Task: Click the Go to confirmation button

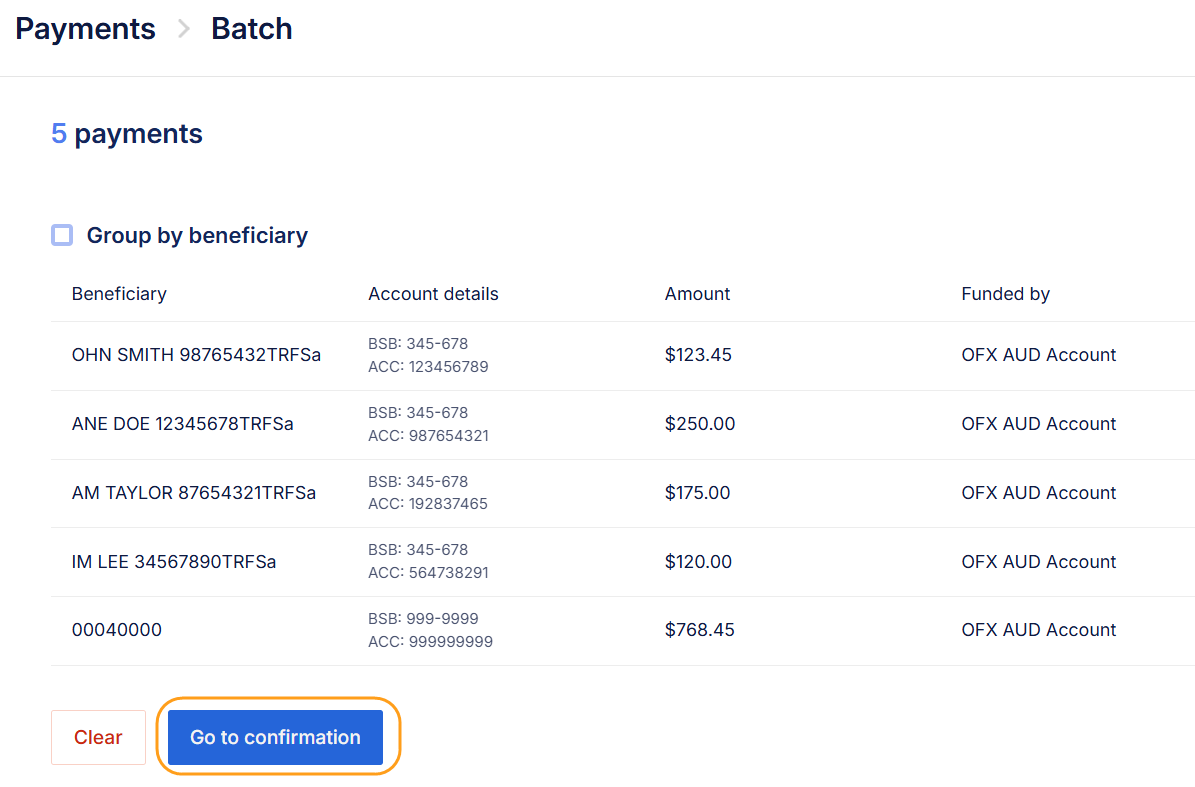Action: point(275,737)
